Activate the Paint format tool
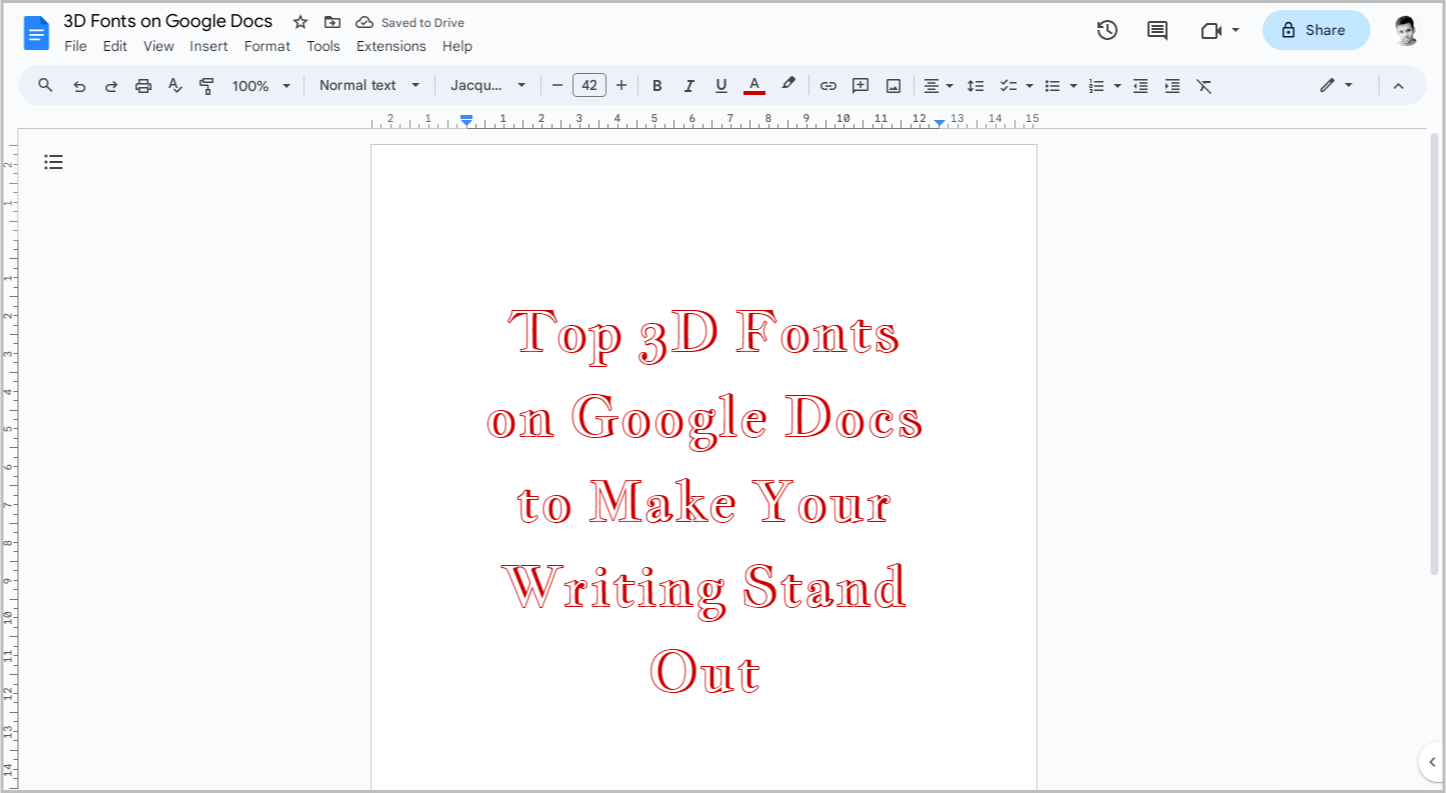The height and width of the screenshot is (793, 1446). [x=207, y=86]
